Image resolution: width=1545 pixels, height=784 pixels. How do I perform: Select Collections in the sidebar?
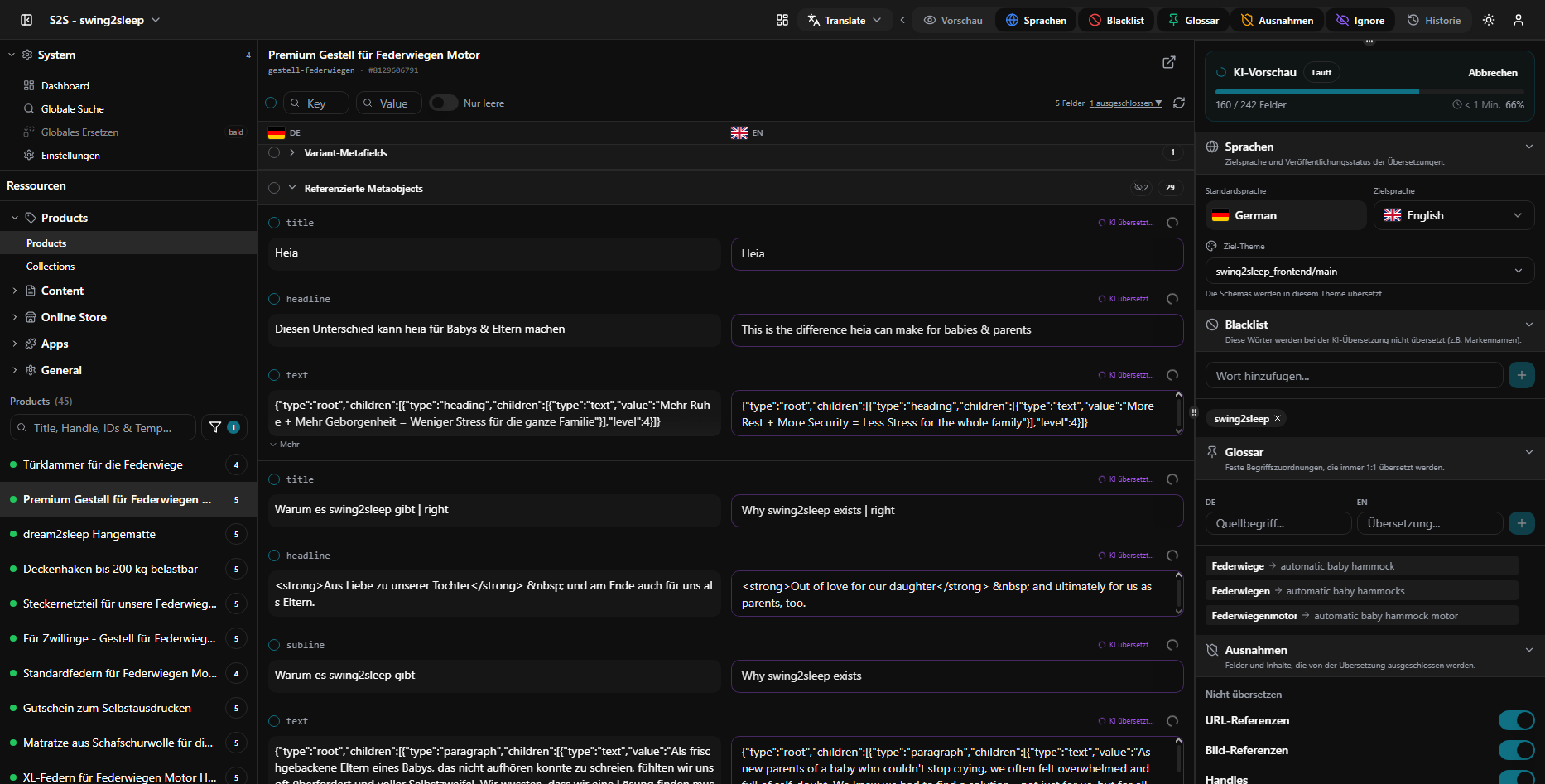pos(51,267)
